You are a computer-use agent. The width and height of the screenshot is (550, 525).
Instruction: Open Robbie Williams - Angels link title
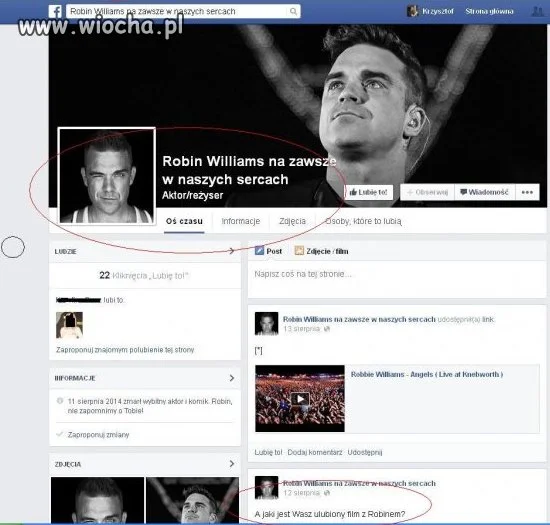(427, 375)
